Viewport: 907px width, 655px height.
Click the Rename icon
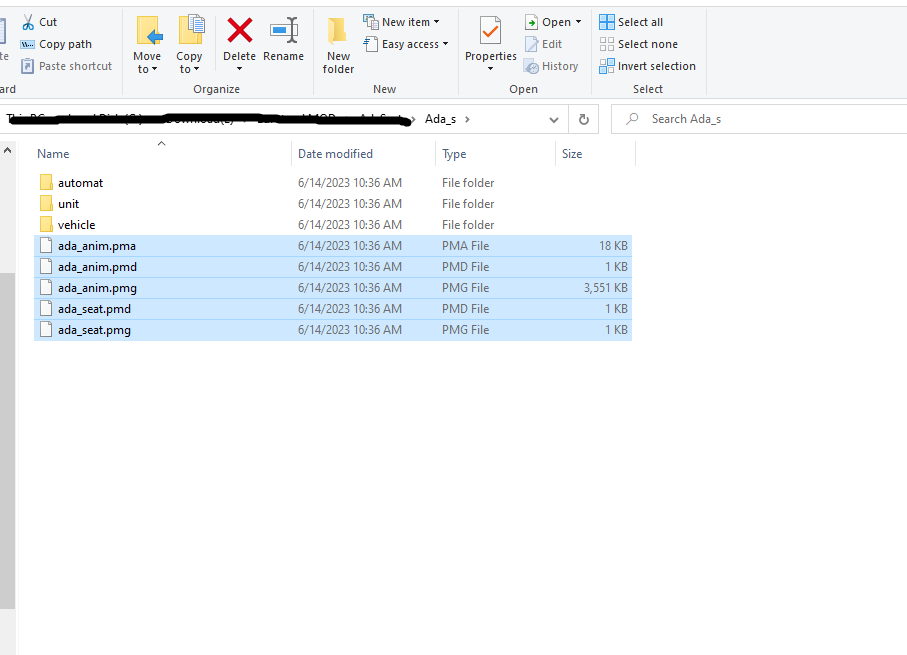(284, 30)
